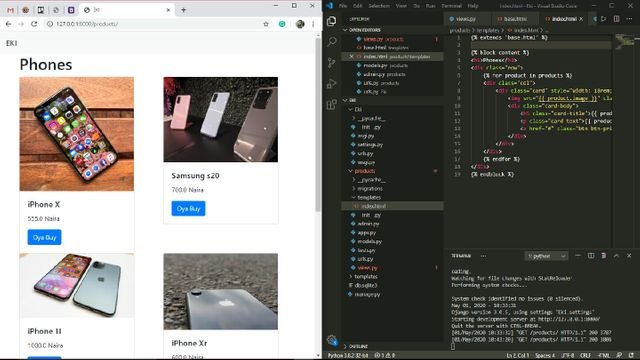Open the Extensions view
The image size is (640, 360).
coord(332,104)
